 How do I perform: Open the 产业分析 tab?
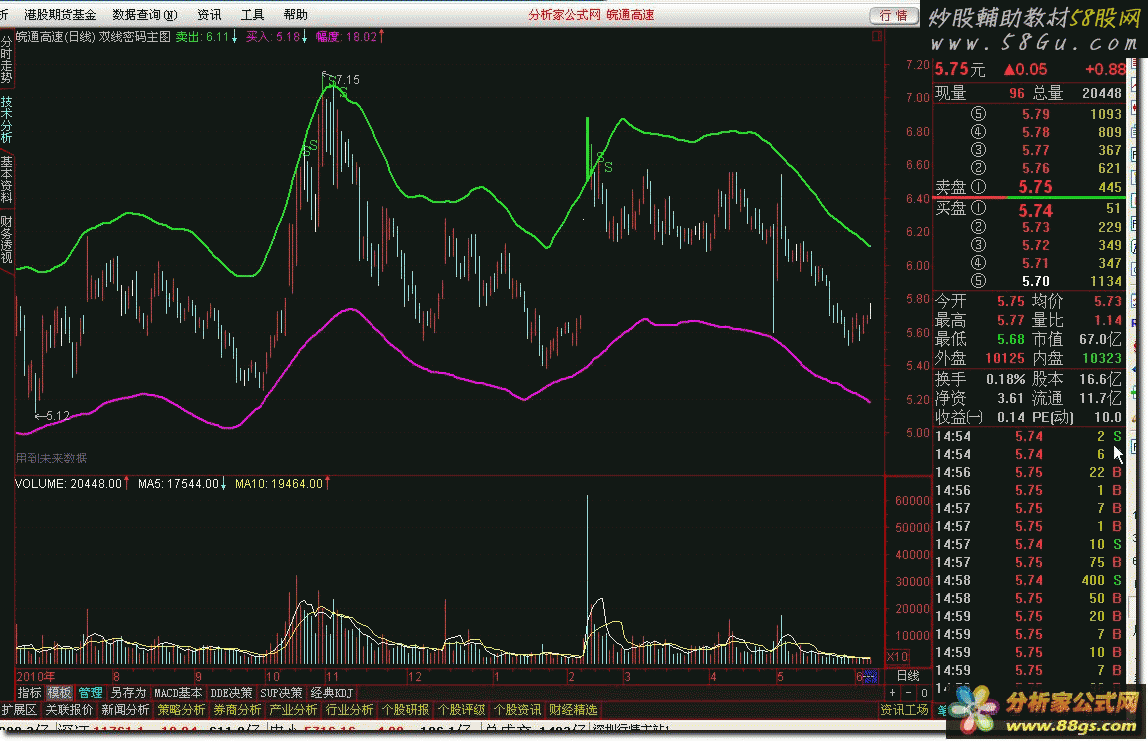pos(293,710)
